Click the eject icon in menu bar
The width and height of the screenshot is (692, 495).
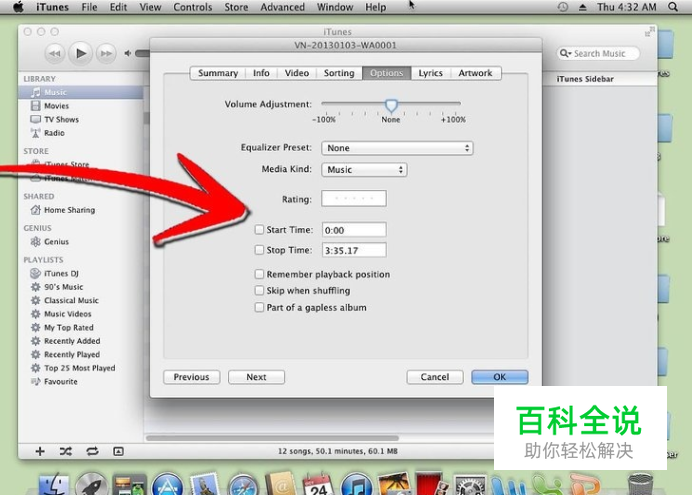pyautogui.click(x=583, y=7)
